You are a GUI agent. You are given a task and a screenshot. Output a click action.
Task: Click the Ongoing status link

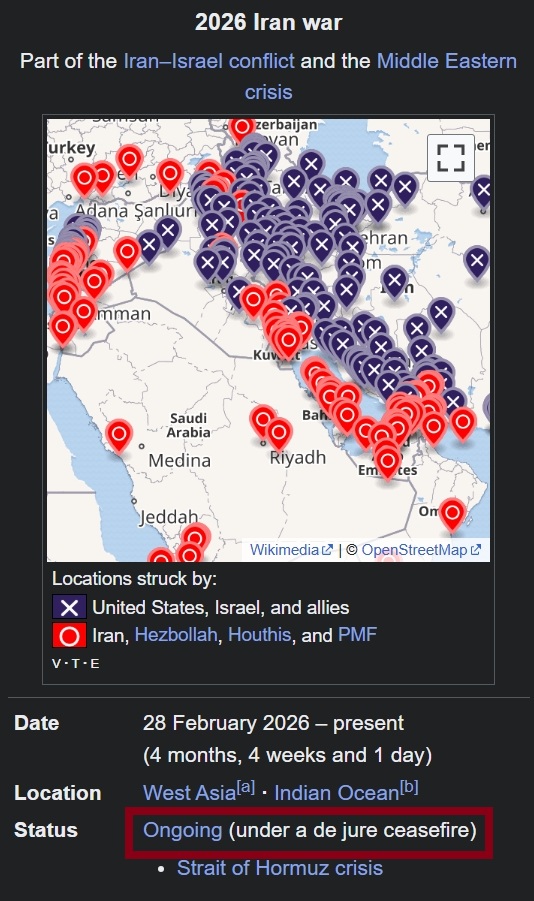[x=182, y=830]
